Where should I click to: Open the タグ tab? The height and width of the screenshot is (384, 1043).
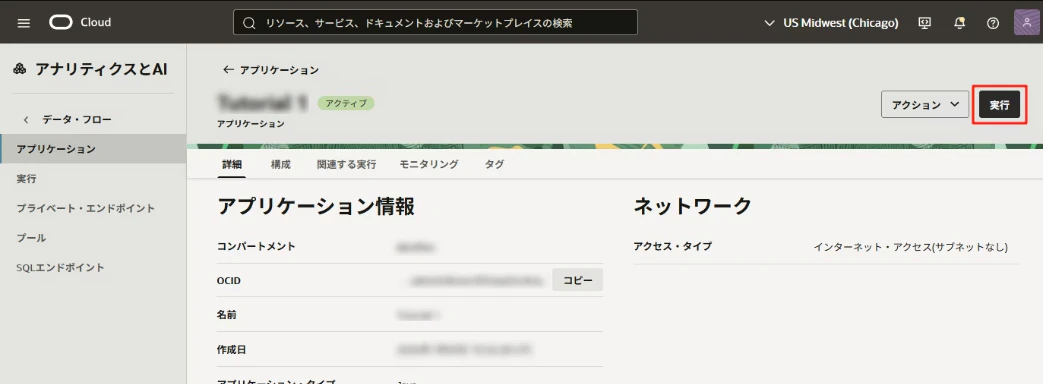(494, 164)
